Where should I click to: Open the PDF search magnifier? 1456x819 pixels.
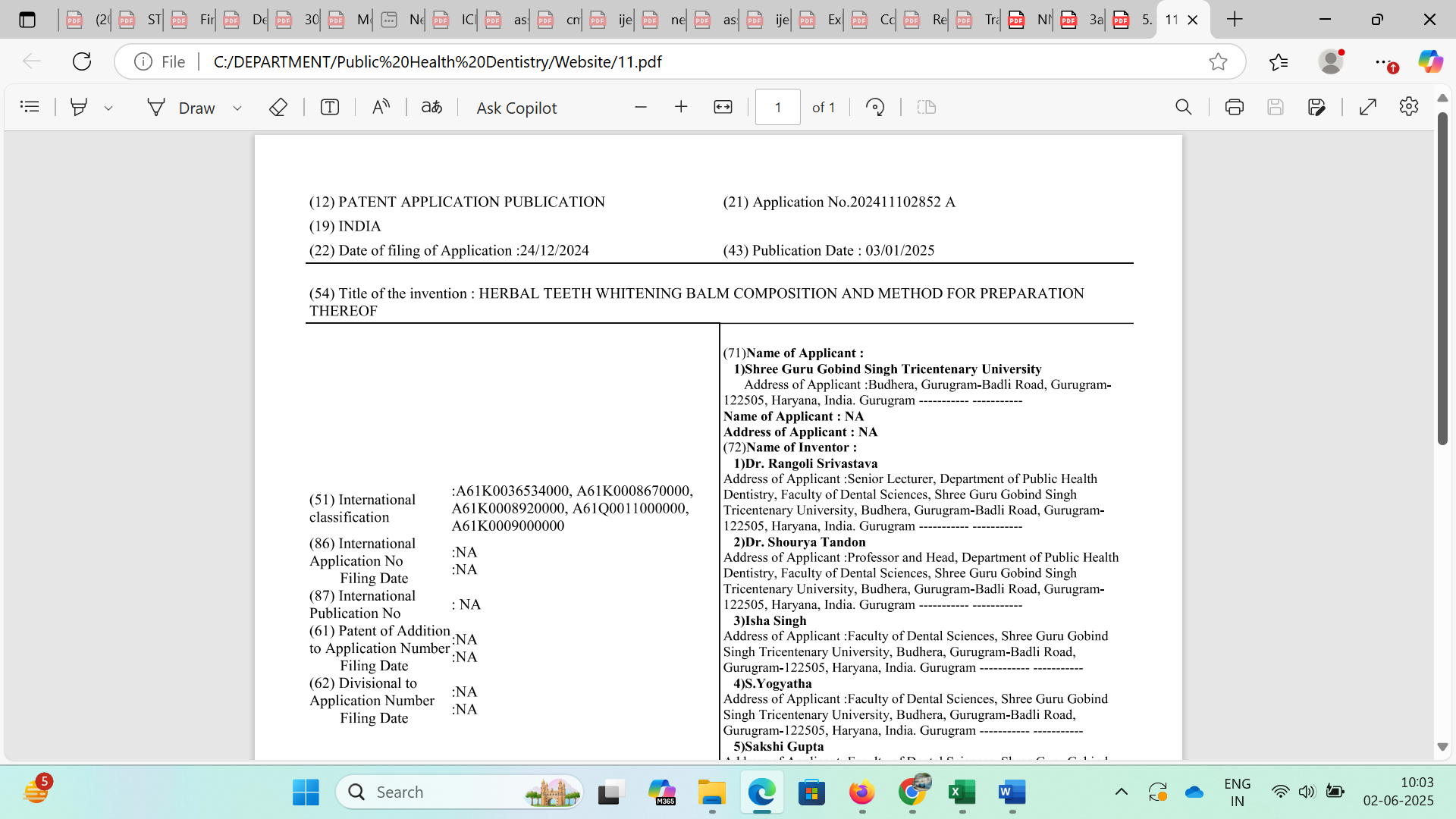click(x=1183, y=107)
